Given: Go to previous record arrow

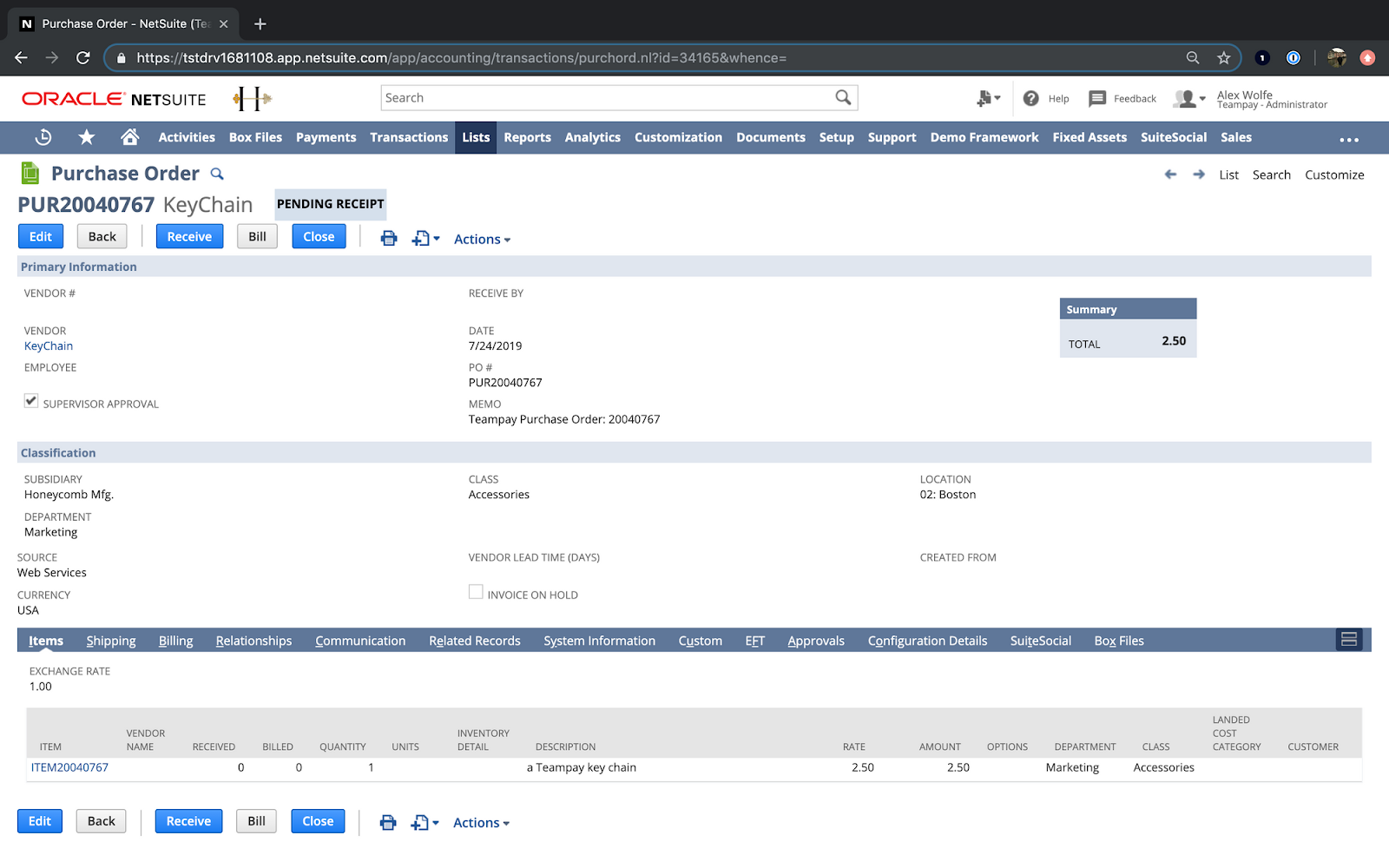Looking at the screenshot, I should tap(1170, 174).
